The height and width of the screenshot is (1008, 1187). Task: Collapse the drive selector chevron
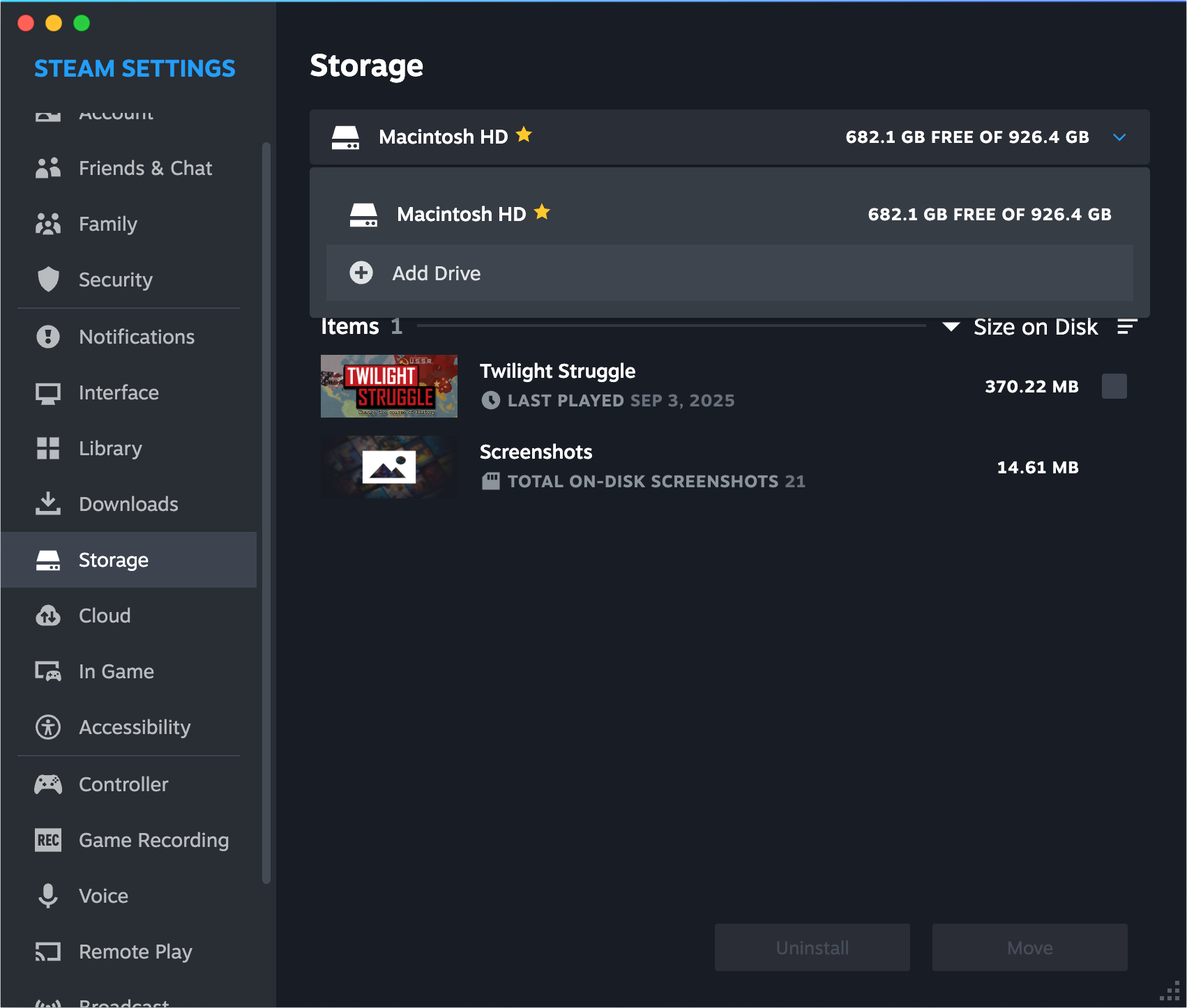pos(1119,137)
